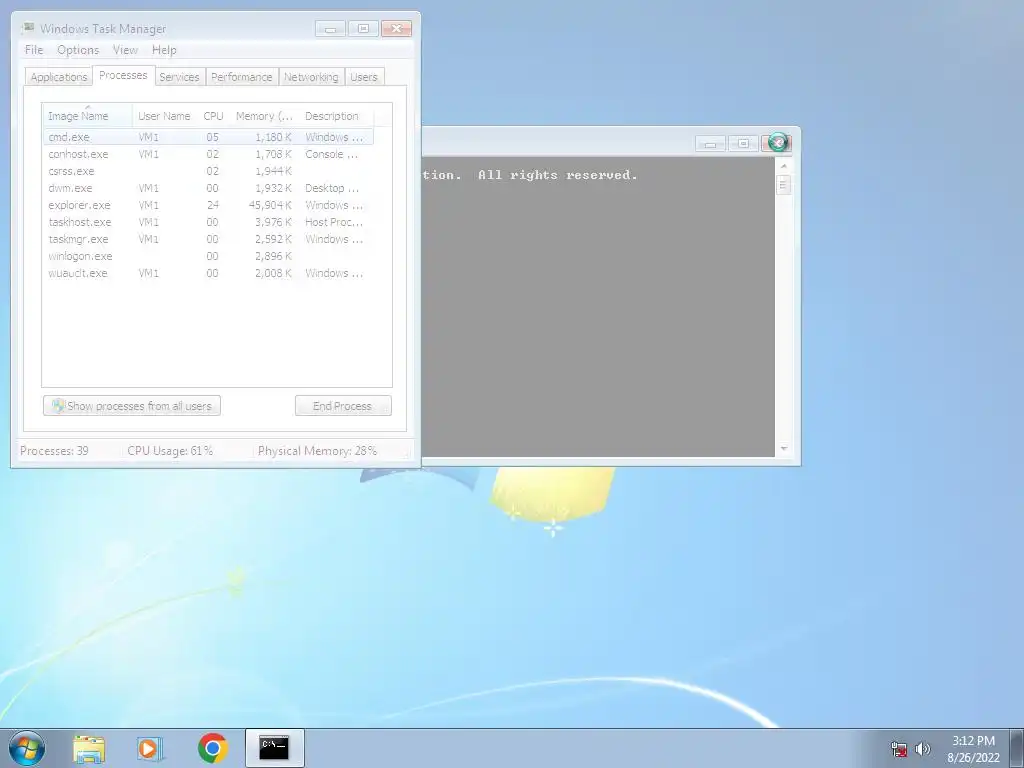Select the wuauclt.exe process
The height and width of the screenshot is (768, 1024).
pos(208,273)
